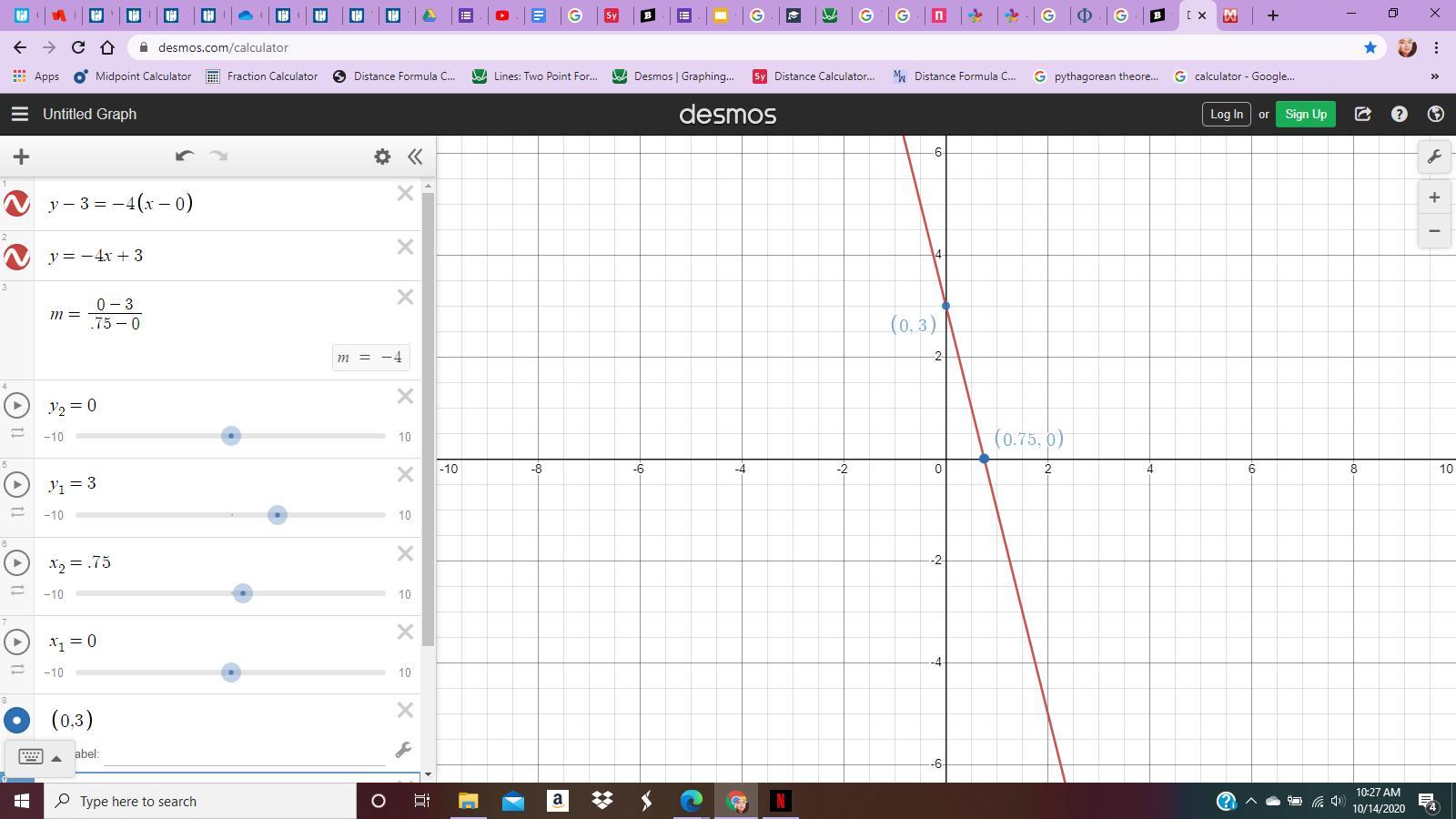This screenshot has width=1456, height=819.
Task: Zoom out on the graph
Action: (1434, 231)
